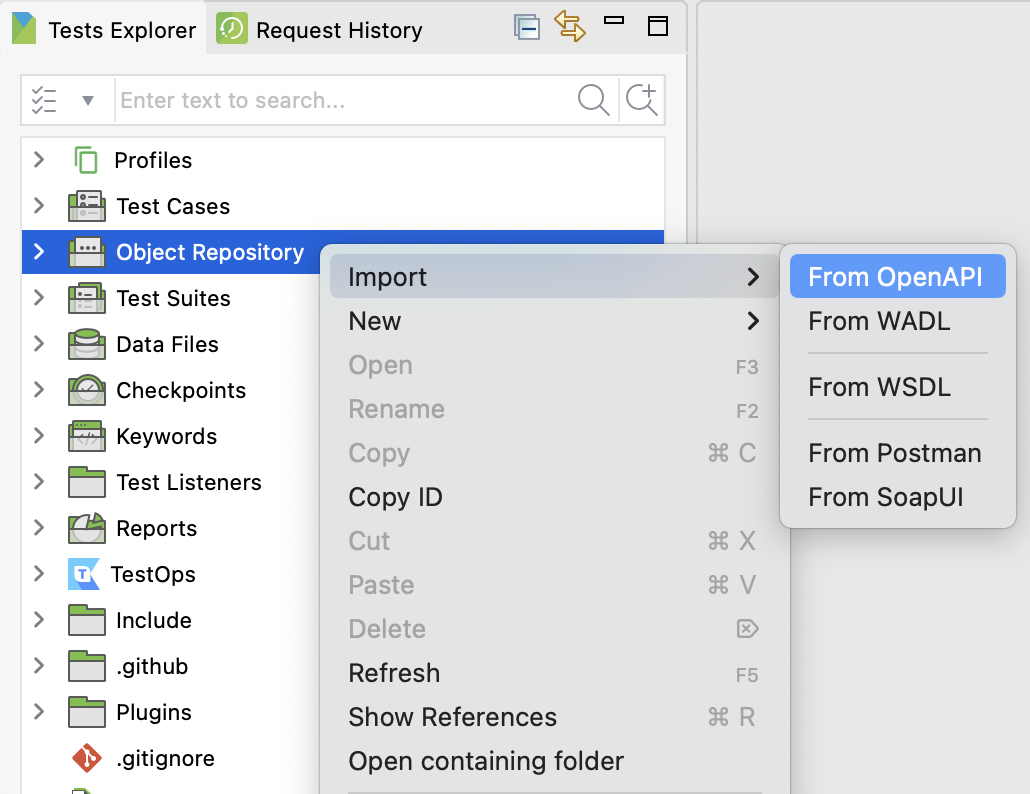Image resolution: width=1030 pixels, height=794 pixels.
Task: Click the TestOps logo icon
Action: pos(84,574)
